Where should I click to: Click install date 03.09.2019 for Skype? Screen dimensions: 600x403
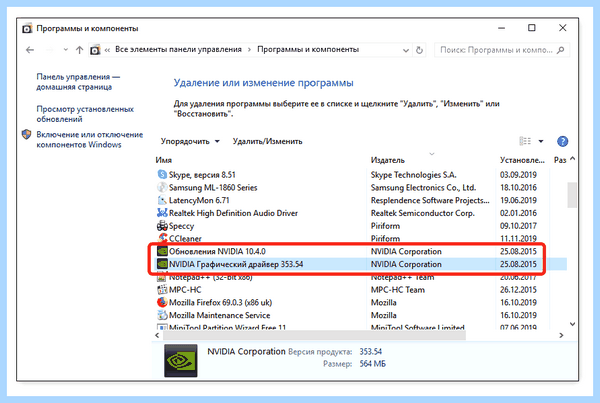pyautogui.click(x=518, y=175)
